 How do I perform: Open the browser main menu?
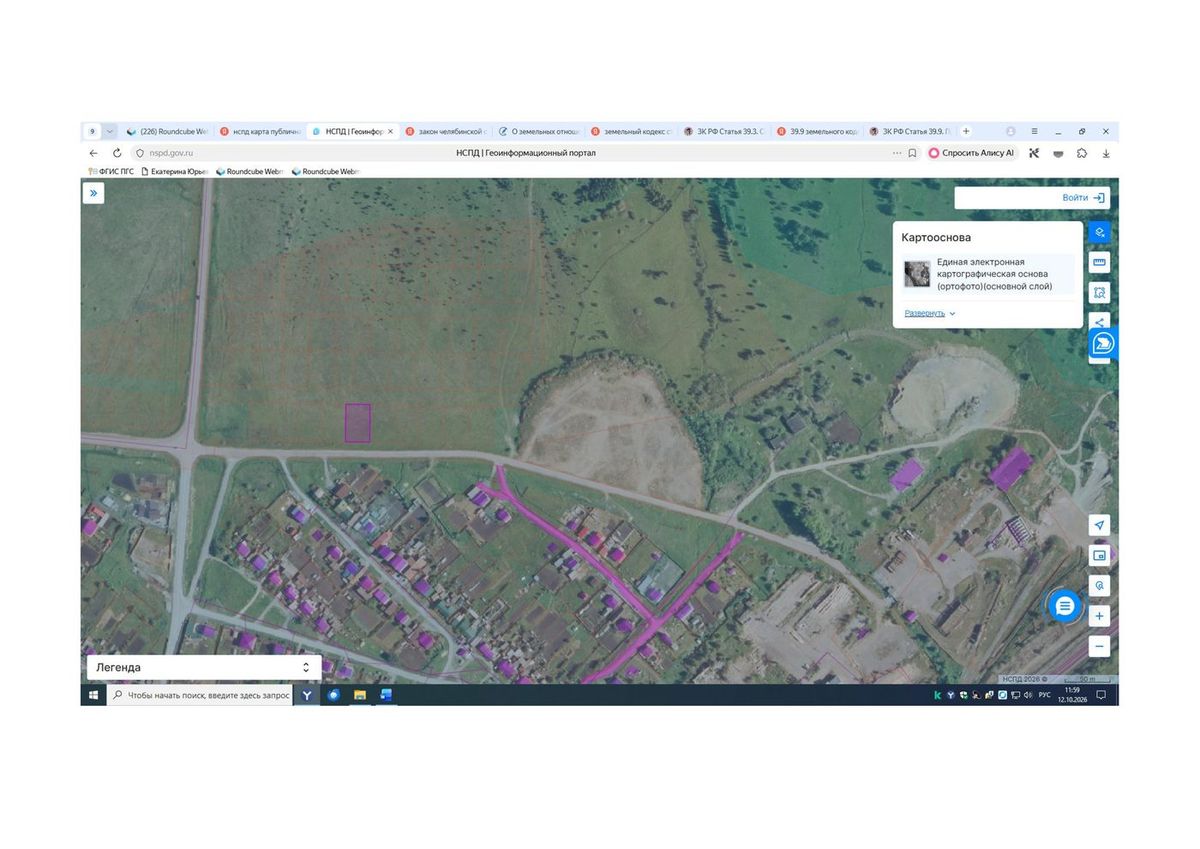point(1034,131)
